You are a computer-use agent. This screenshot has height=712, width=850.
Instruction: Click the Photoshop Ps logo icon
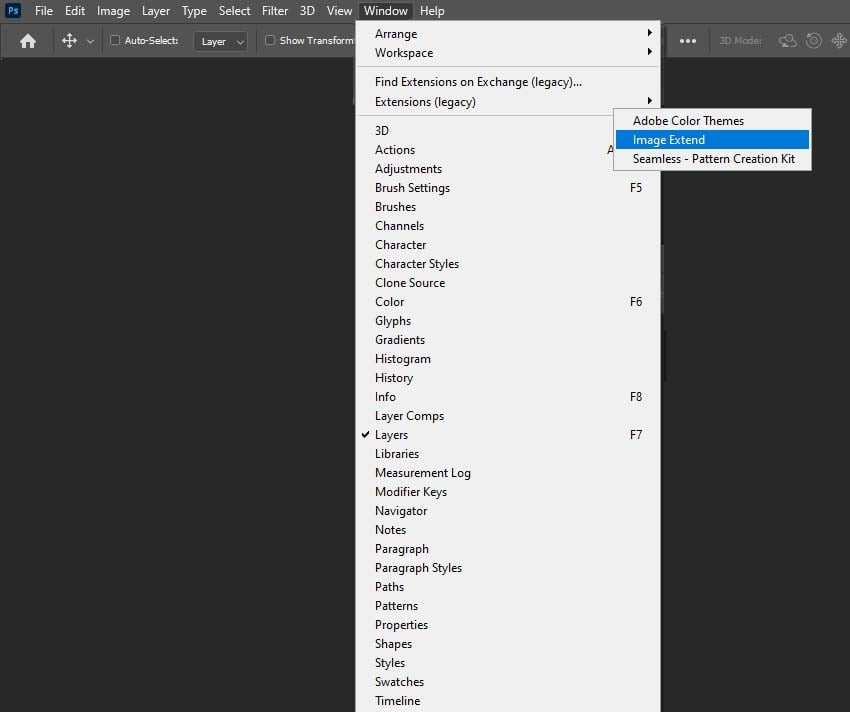(x=13, y=10)
